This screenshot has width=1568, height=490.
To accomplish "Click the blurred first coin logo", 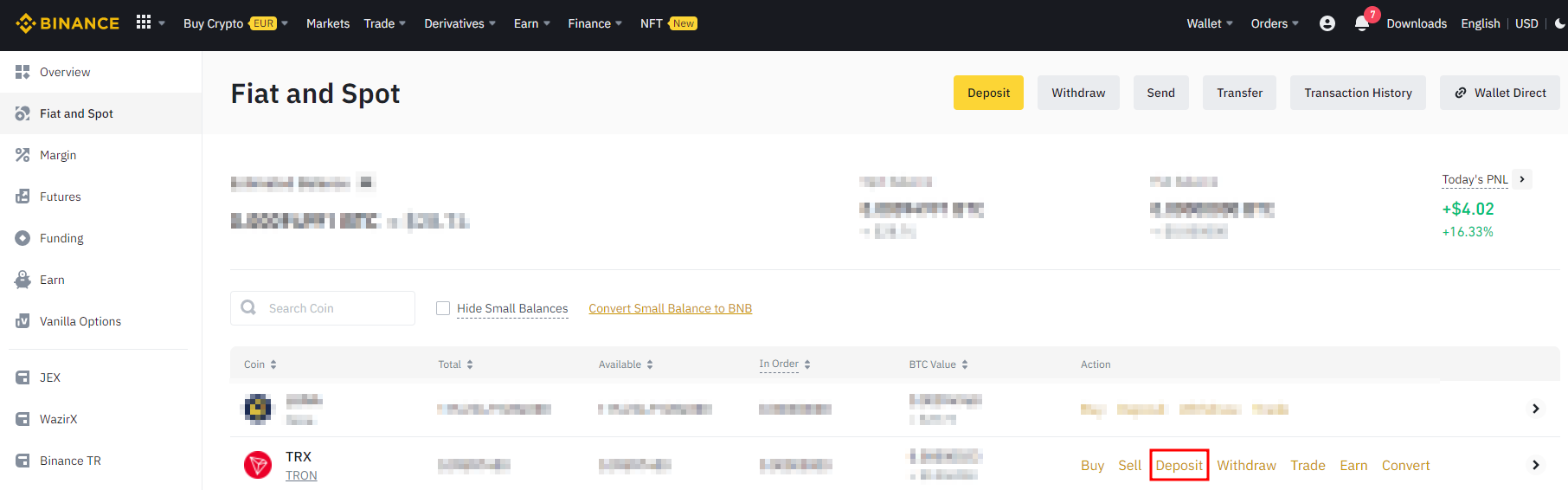I will pyautogui.click(x=258, y=408).
